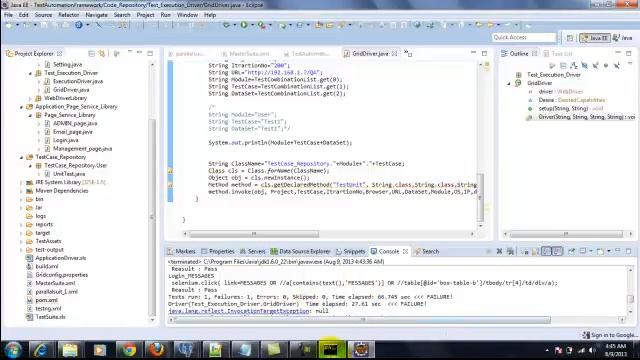Open the New file dropdown arrow
This screenshot has height=360, width=640.
[17, 25]
